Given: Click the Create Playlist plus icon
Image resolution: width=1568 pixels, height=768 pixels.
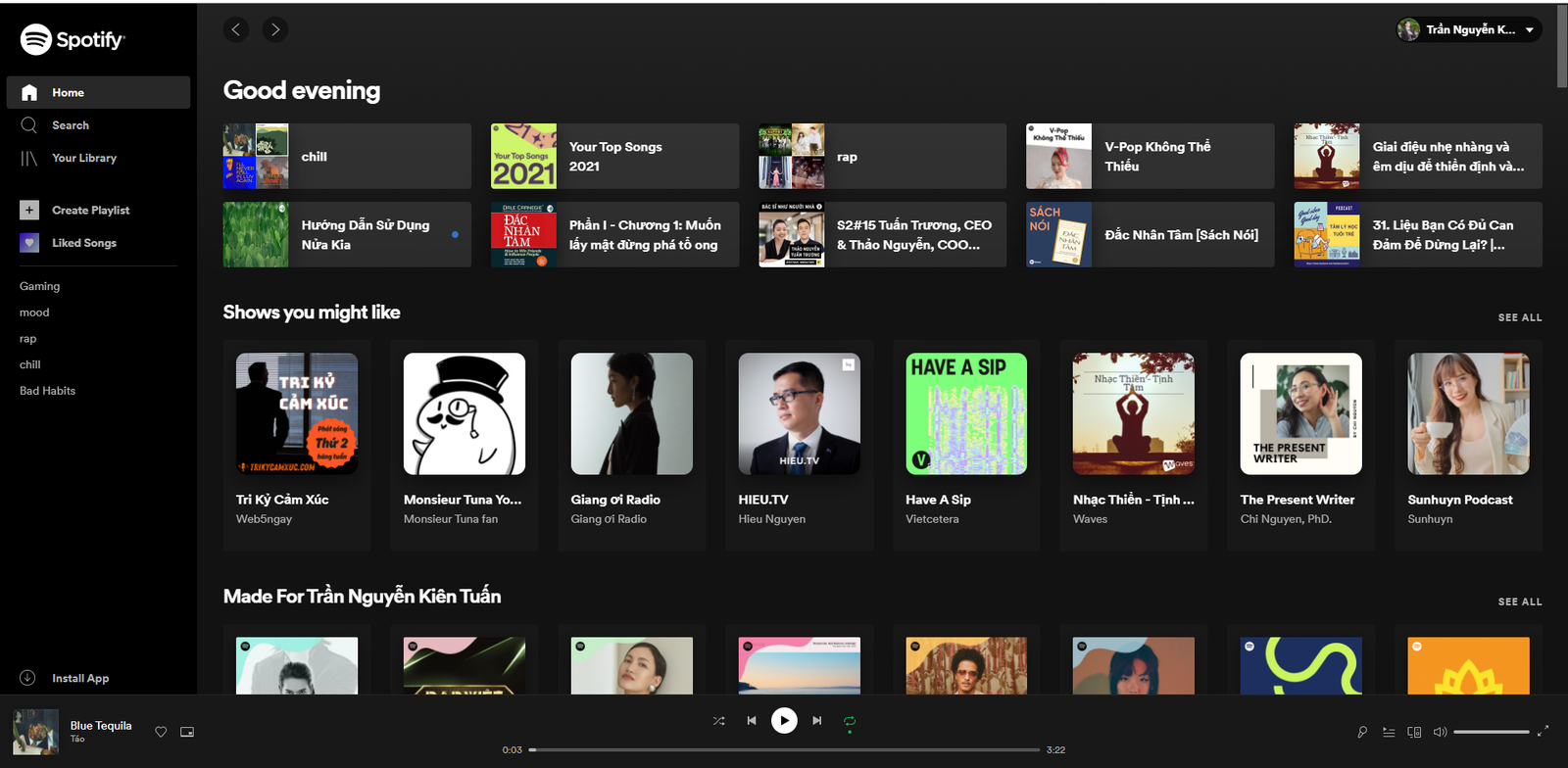Looking at the screenshot, I should (29, 210).
